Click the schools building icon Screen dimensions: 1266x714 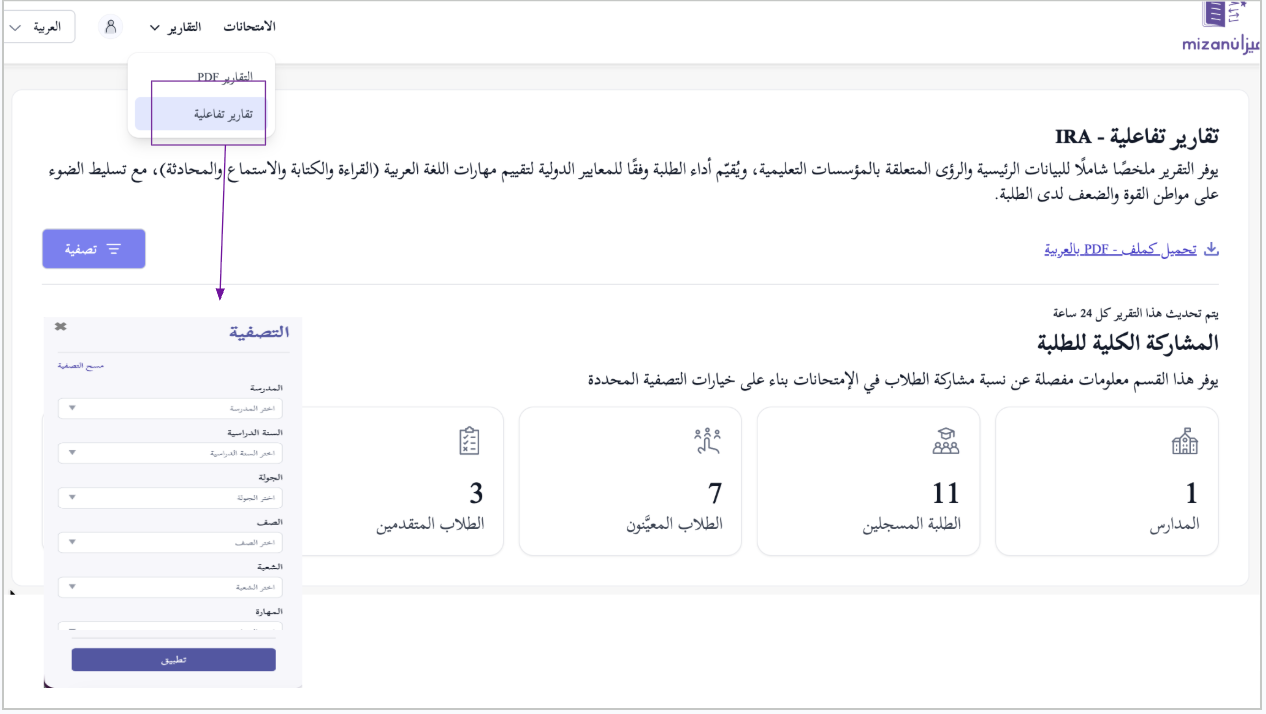click(1185, 442)
